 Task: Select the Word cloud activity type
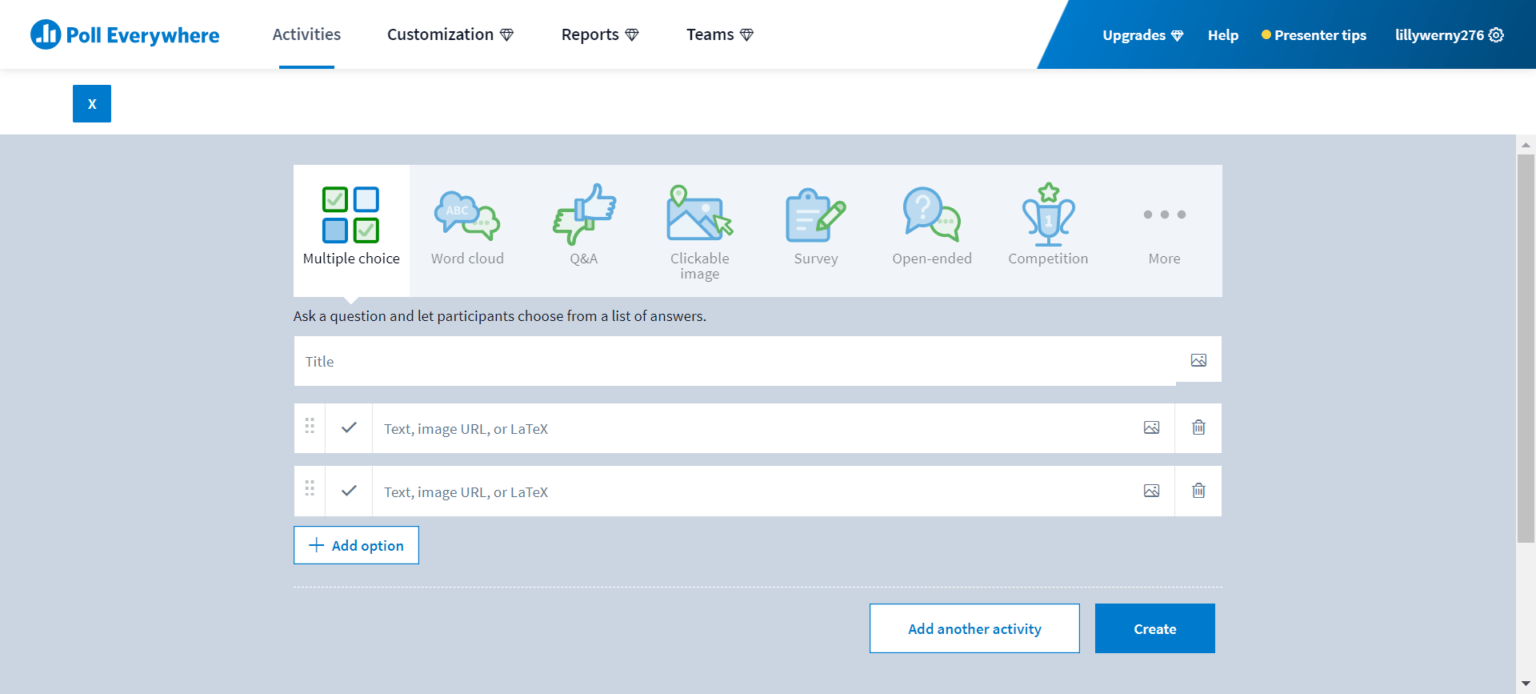467,230
